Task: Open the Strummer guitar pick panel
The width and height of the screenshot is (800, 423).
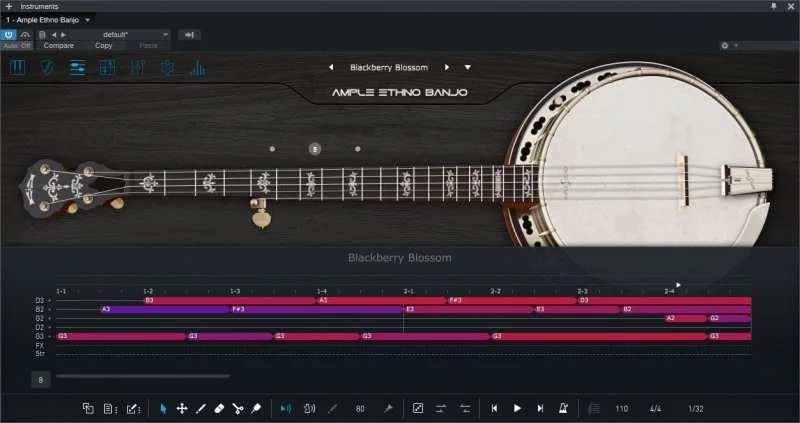Action: [x=47, y=67]
